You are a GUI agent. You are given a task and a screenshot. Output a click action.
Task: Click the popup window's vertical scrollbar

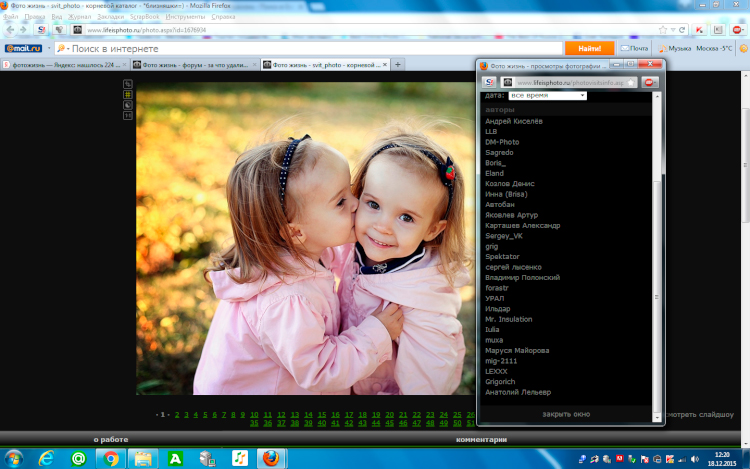[657, 250]
